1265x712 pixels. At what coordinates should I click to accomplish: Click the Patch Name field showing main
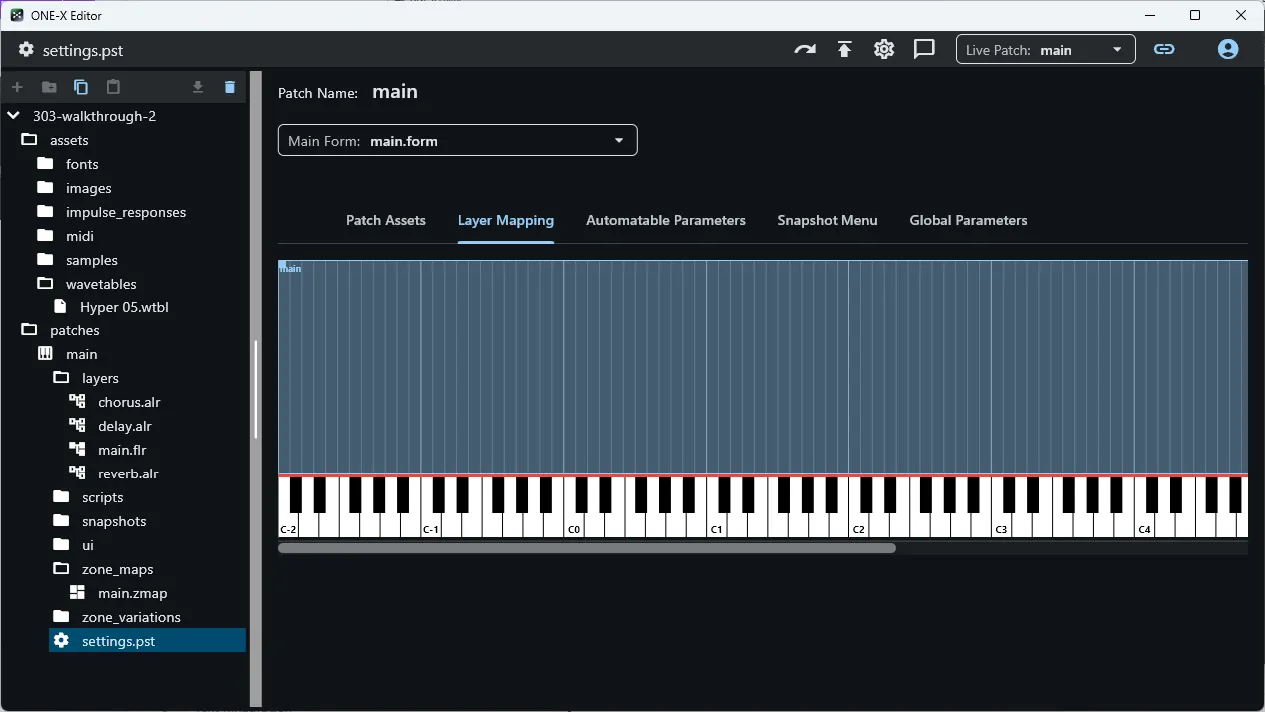(395, 92)
